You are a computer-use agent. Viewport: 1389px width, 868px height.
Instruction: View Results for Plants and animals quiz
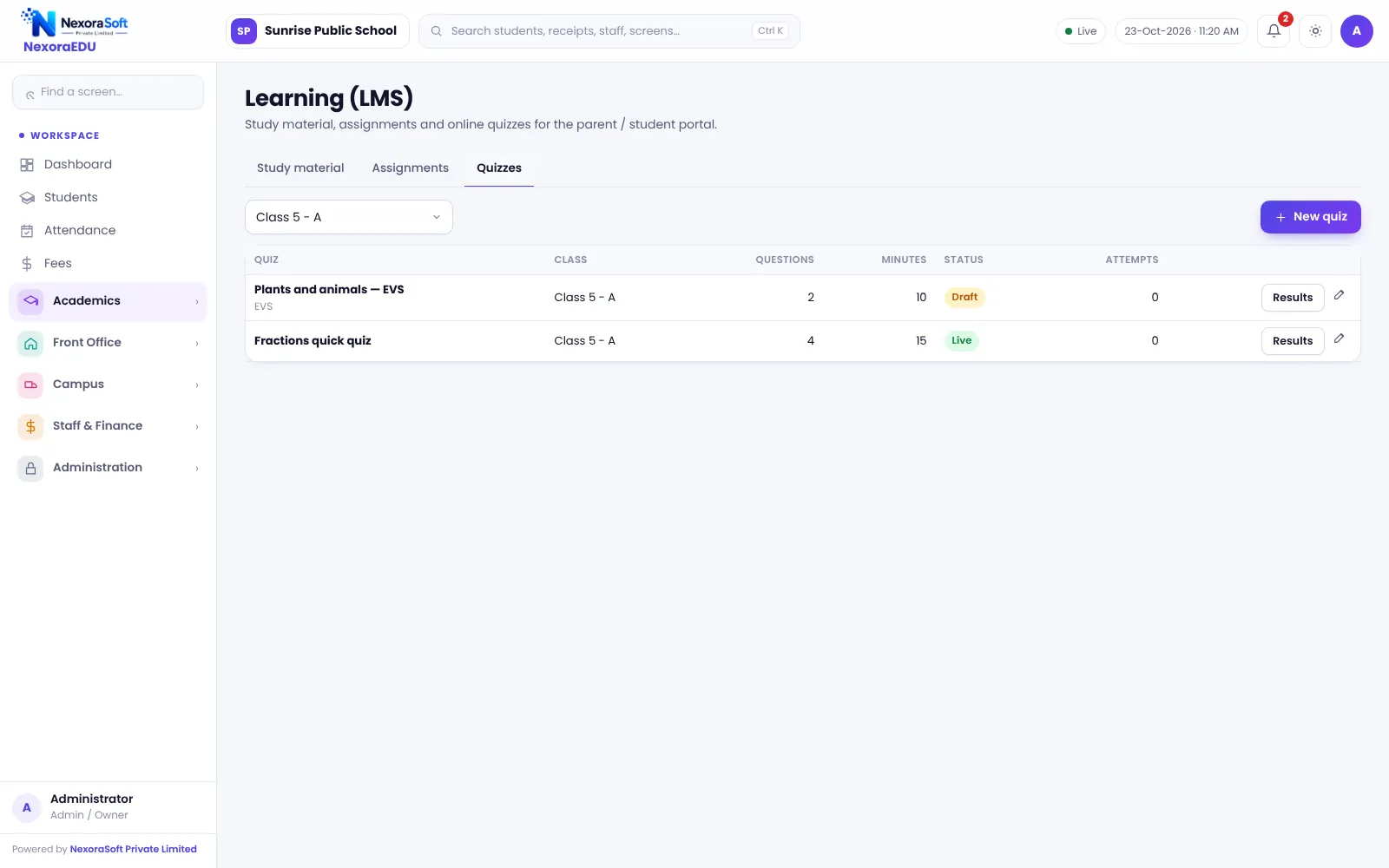pyautogui.click(x=1293, y=298)
